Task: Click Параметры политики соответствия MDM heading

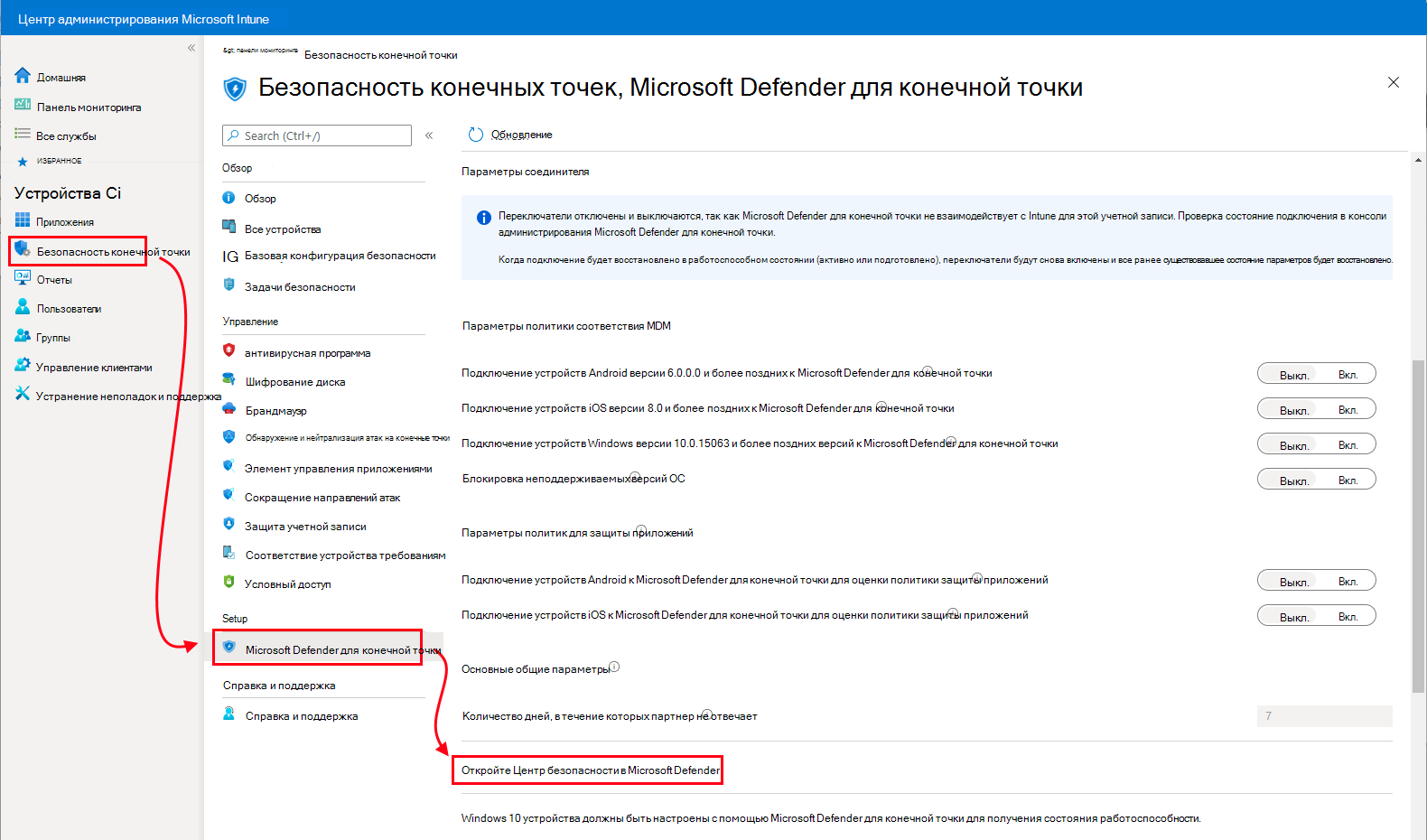Action: pos(566,326)
